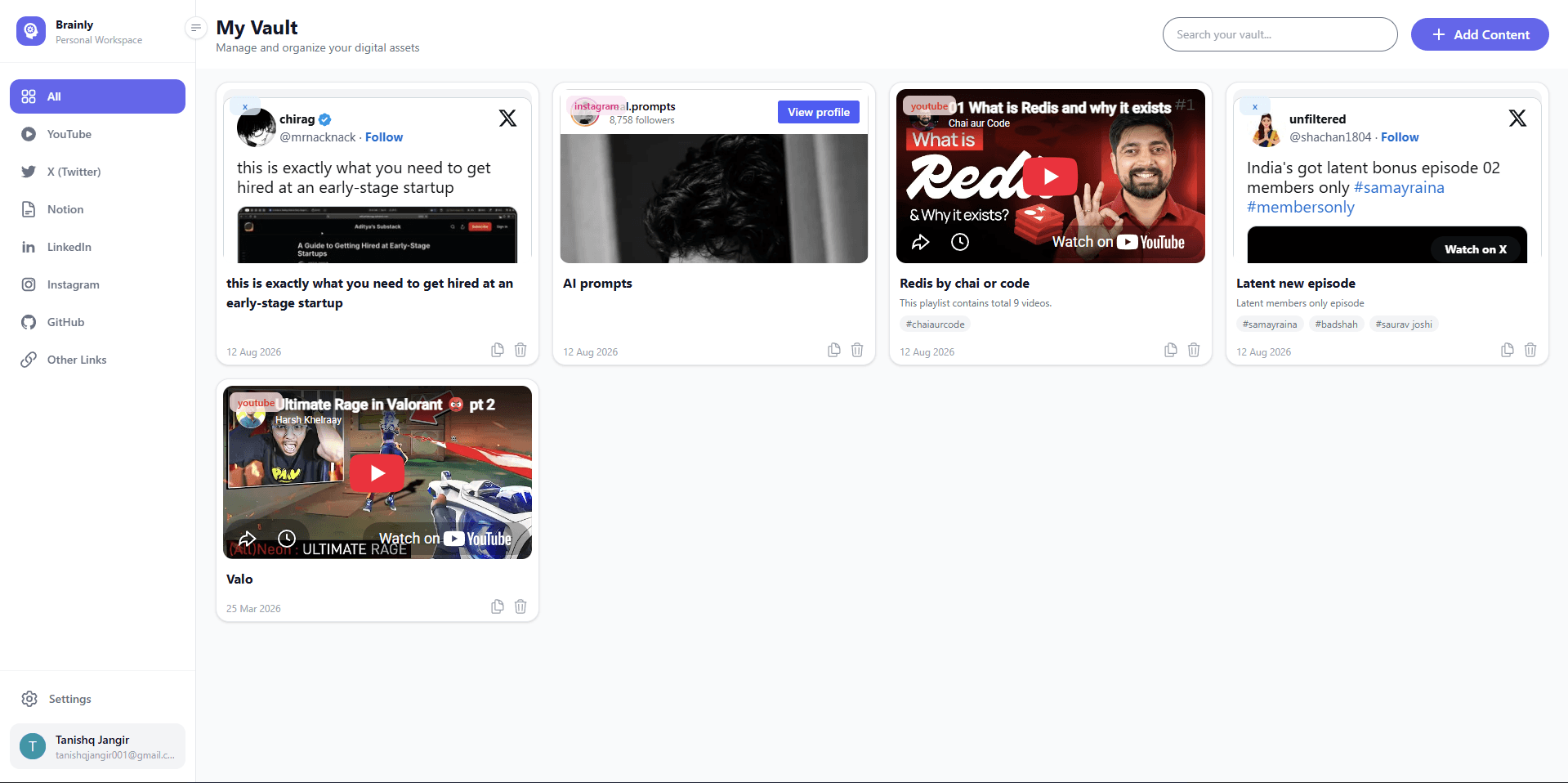This screenshot has height=783, width=1568.
Task: Click the Watch on X button
Action: click(x=1476, y=249)
